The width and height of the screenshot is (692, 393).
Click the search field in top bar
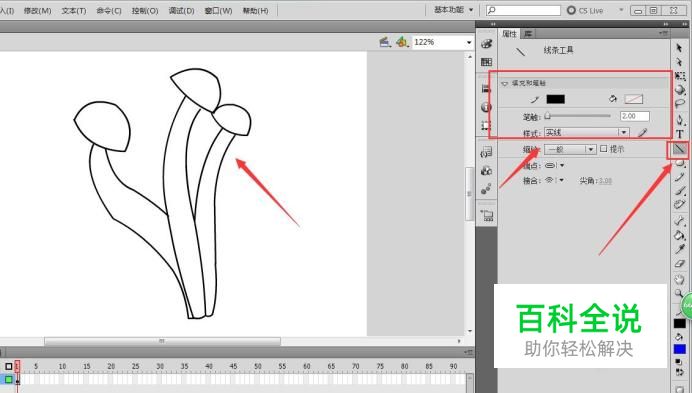click(523, 10)
